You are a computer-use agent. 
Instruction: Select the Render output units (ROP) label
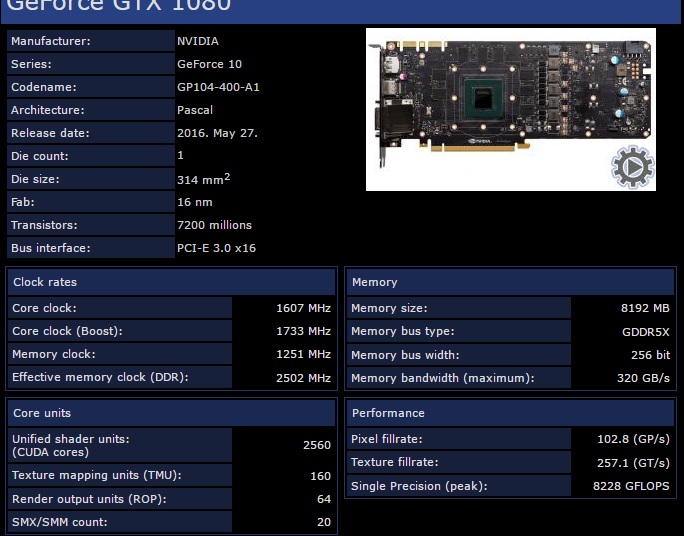pos(89,499)
